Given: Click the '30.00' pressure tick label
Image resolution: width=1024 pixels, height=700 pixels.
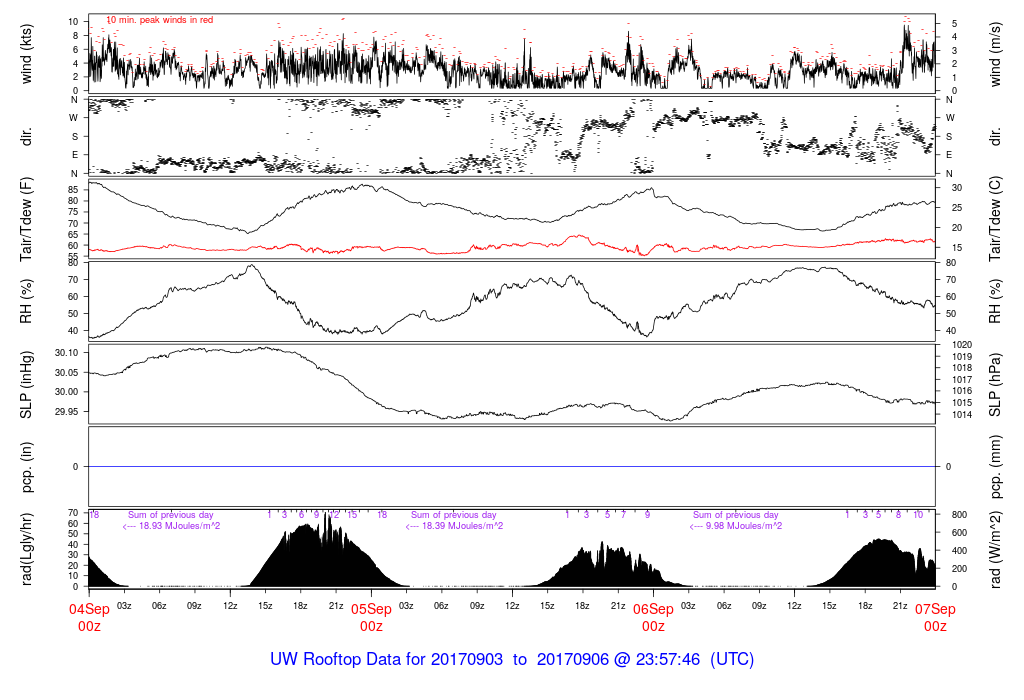Looking at the screenshot, I should (67, 392).
